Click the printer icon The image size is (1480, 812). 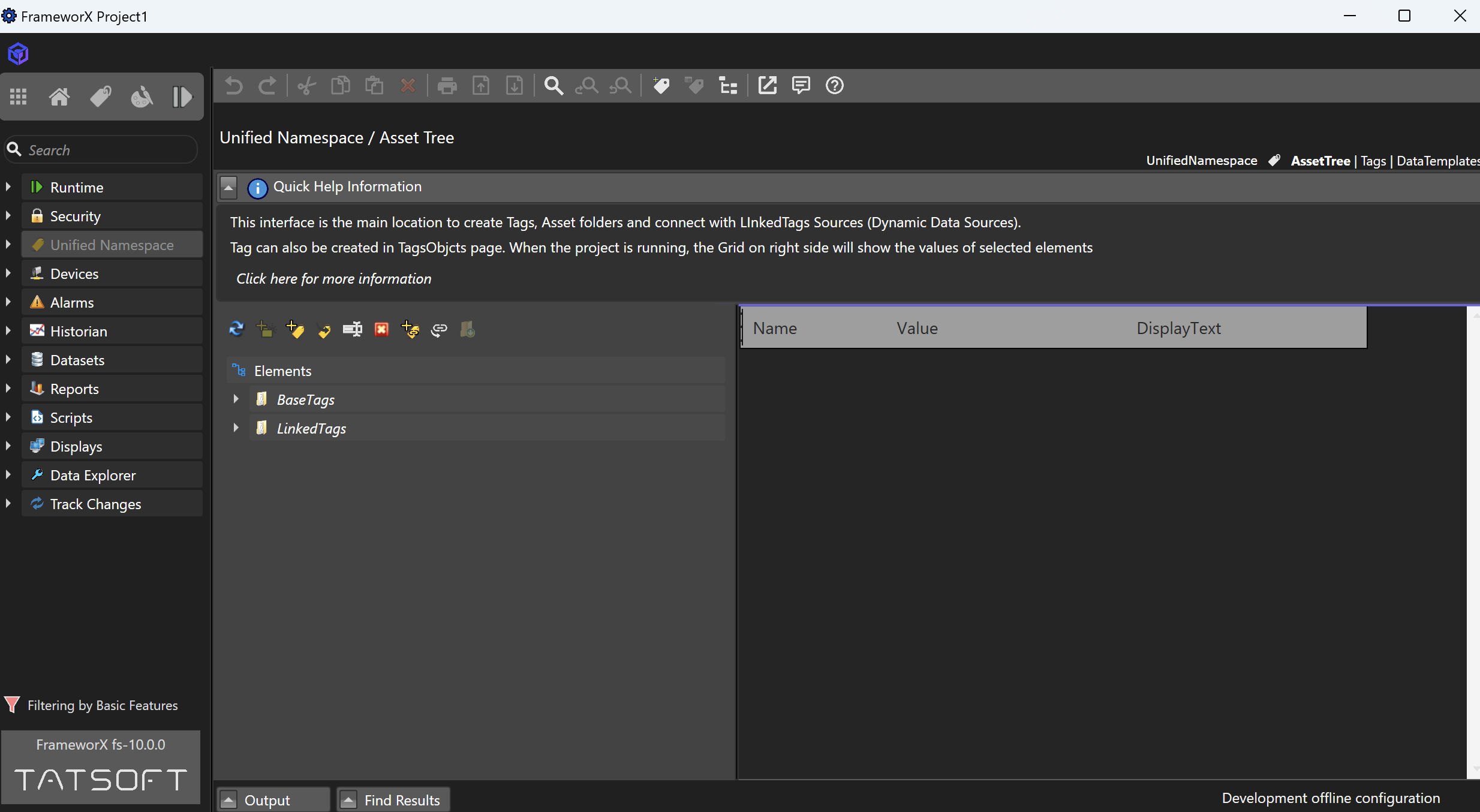click(x=447, y=86)
